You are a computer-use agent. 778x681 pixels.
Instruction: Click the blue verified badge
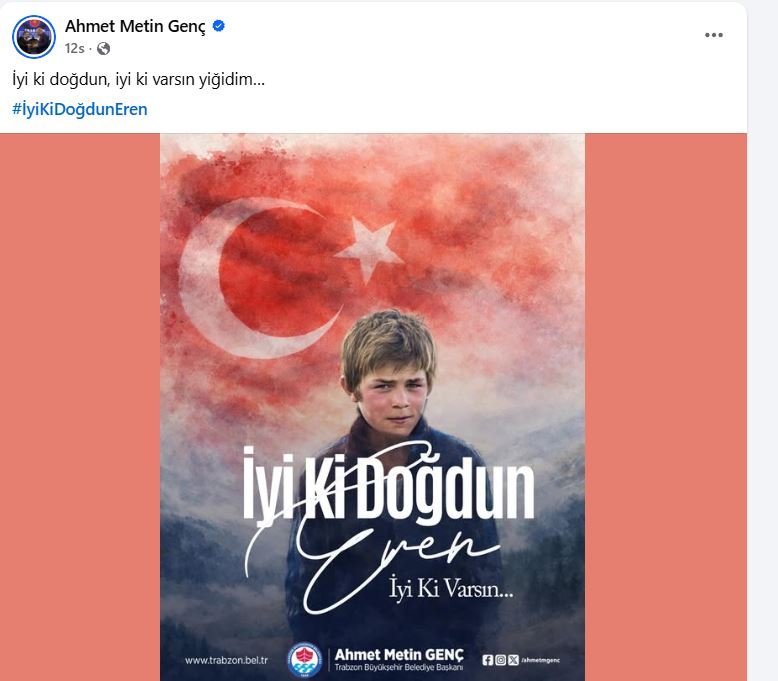[x=218, y=26]
